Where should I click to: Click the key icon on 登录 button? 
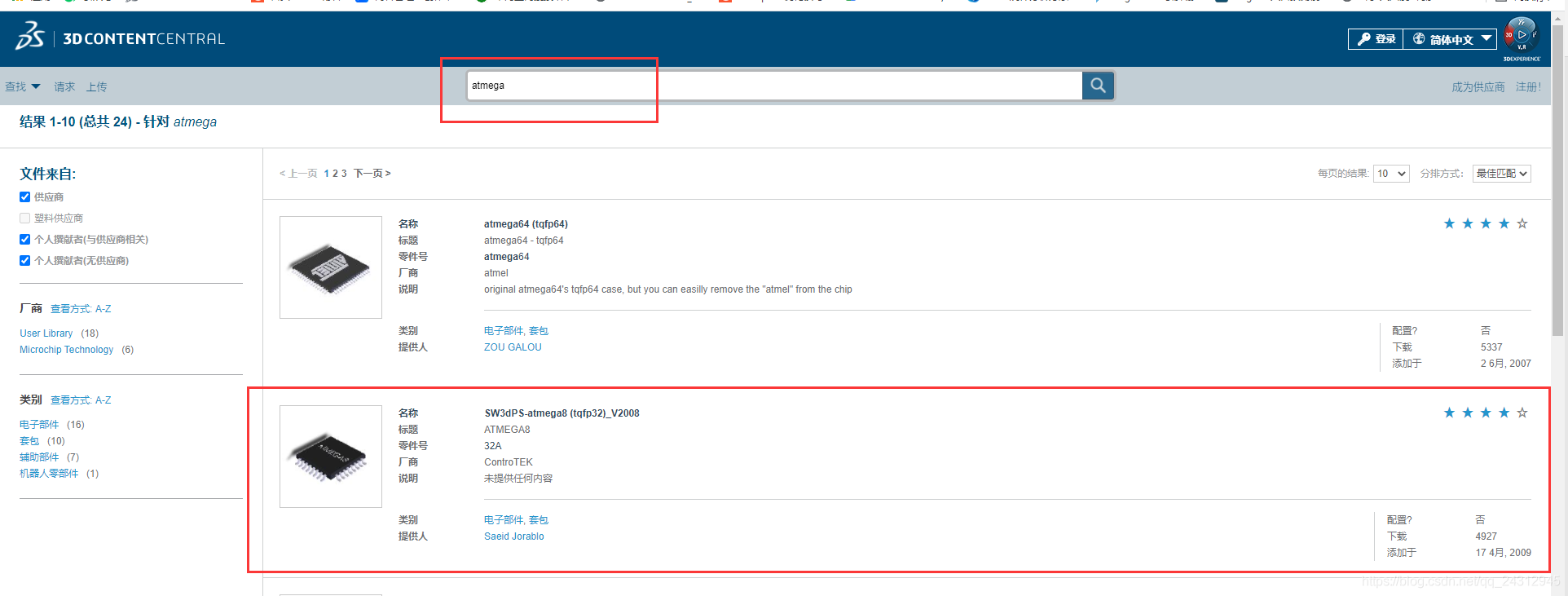[x=1363, y=39]
